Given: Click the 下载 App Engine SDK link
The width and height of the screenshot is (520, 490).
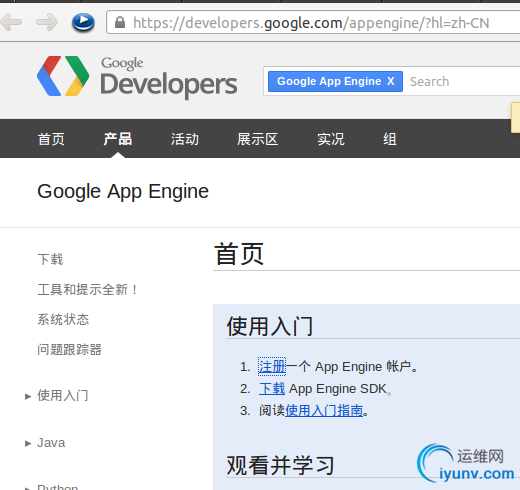Looking at the screenshot, I should coord(272,389).
